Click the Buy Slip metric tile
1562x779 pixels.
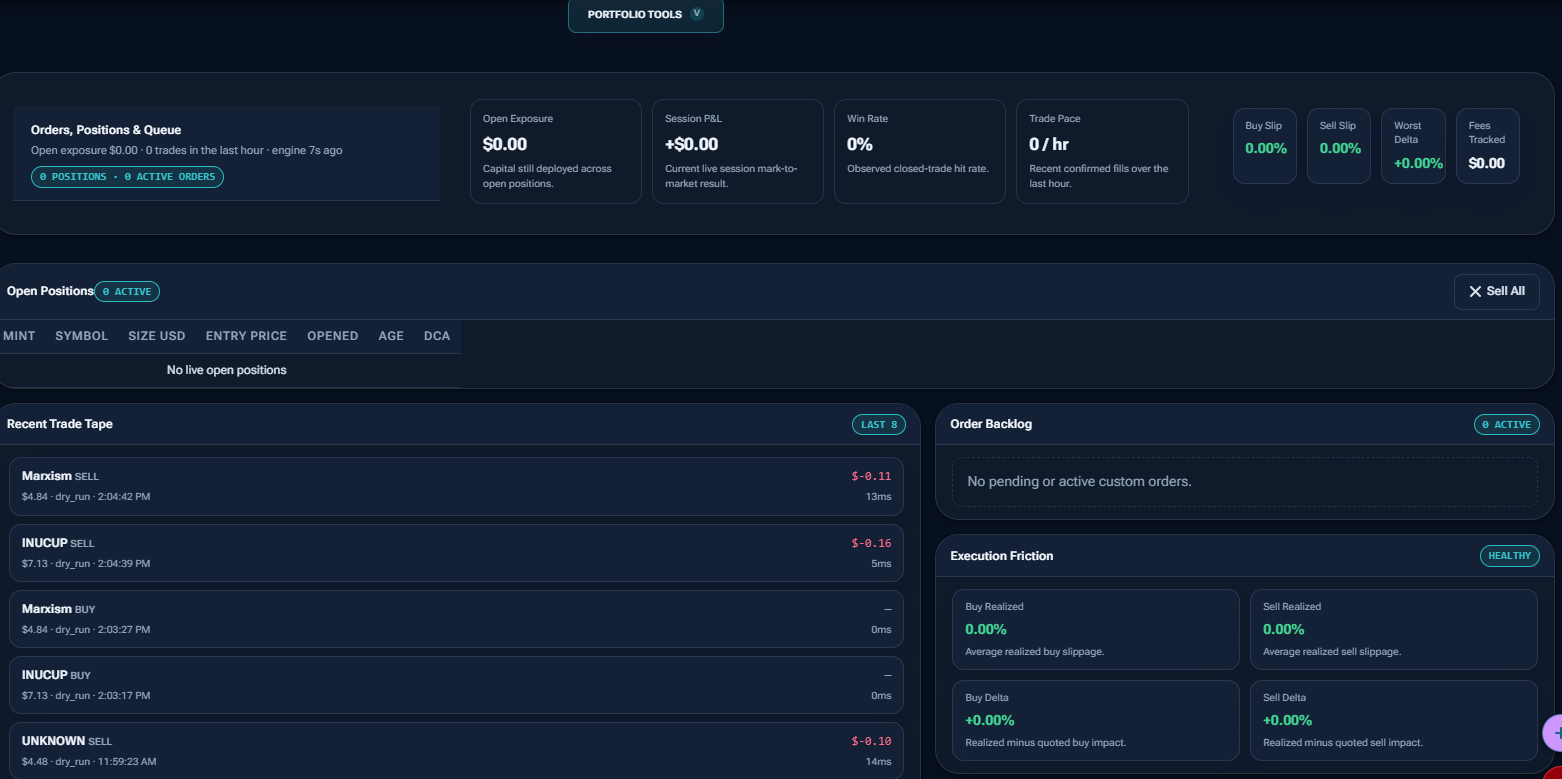coord(1265,146)
